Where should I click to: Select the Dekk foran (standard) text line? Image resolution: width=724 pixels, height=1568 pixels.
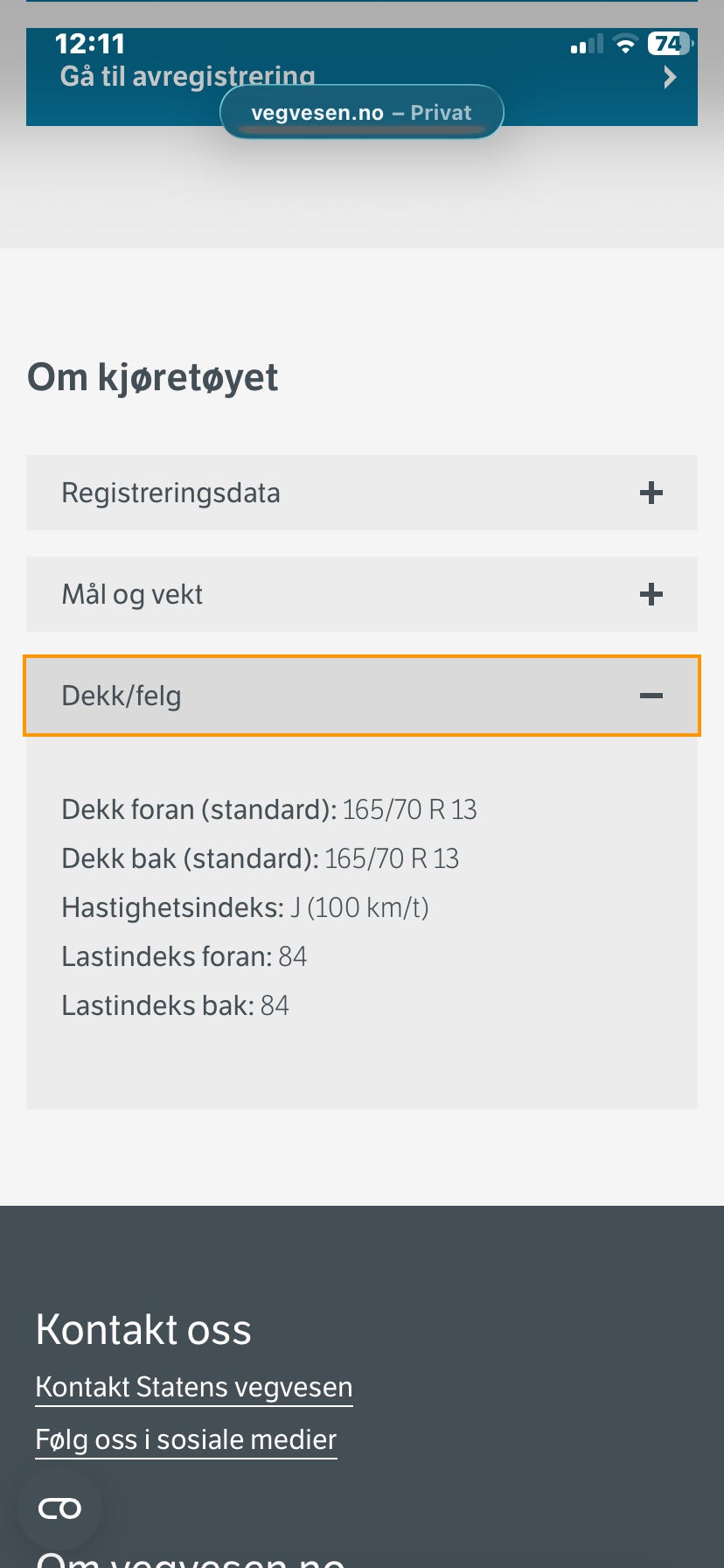click(x=269, y=809)
